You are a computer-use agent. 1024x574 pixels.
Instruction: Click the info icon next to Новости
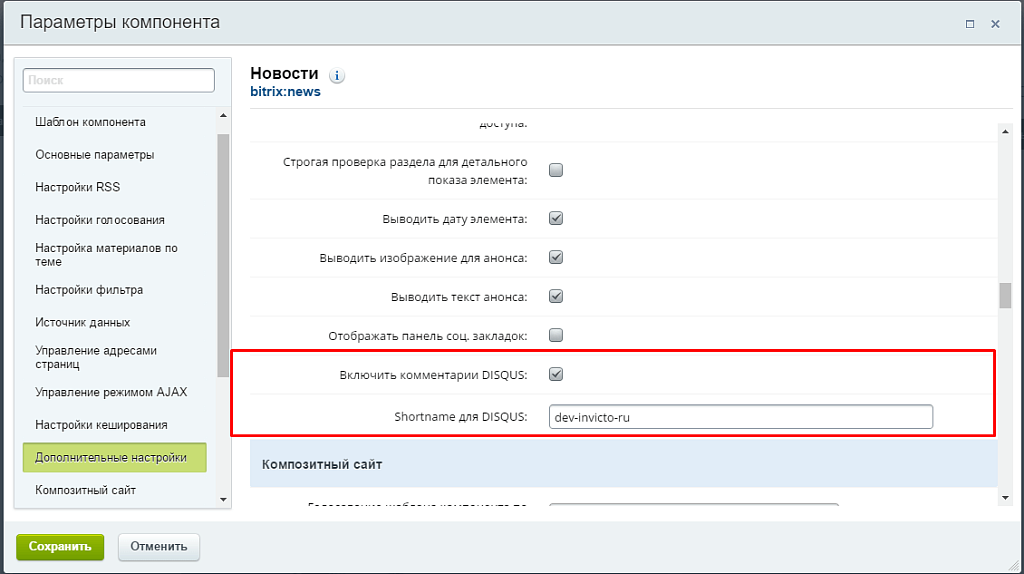337,75
